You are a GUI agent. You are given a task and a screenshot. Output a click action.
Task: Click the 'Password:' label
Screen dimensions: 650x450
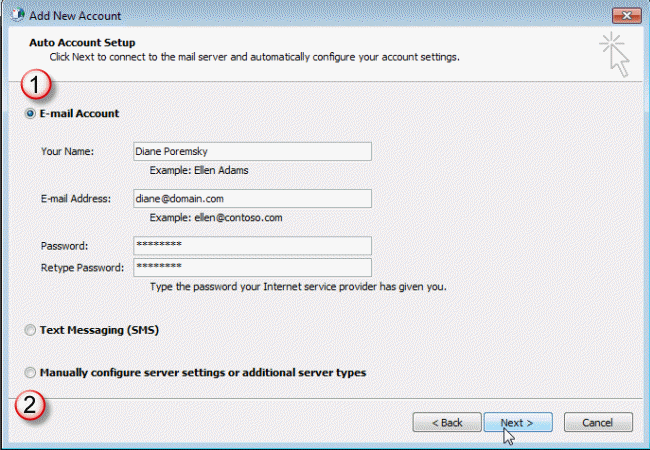coord(64,246)
